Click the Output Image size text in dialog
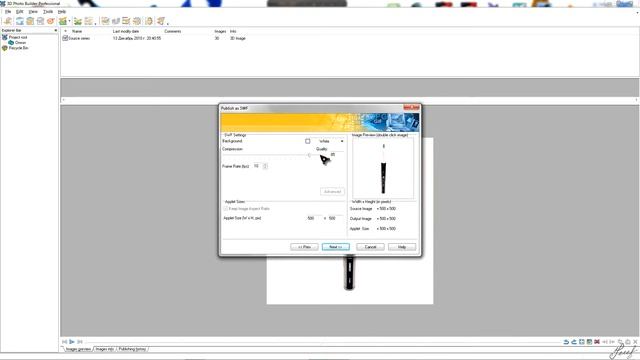This screenshot has width=640, height=360. [x=386, y=219]
